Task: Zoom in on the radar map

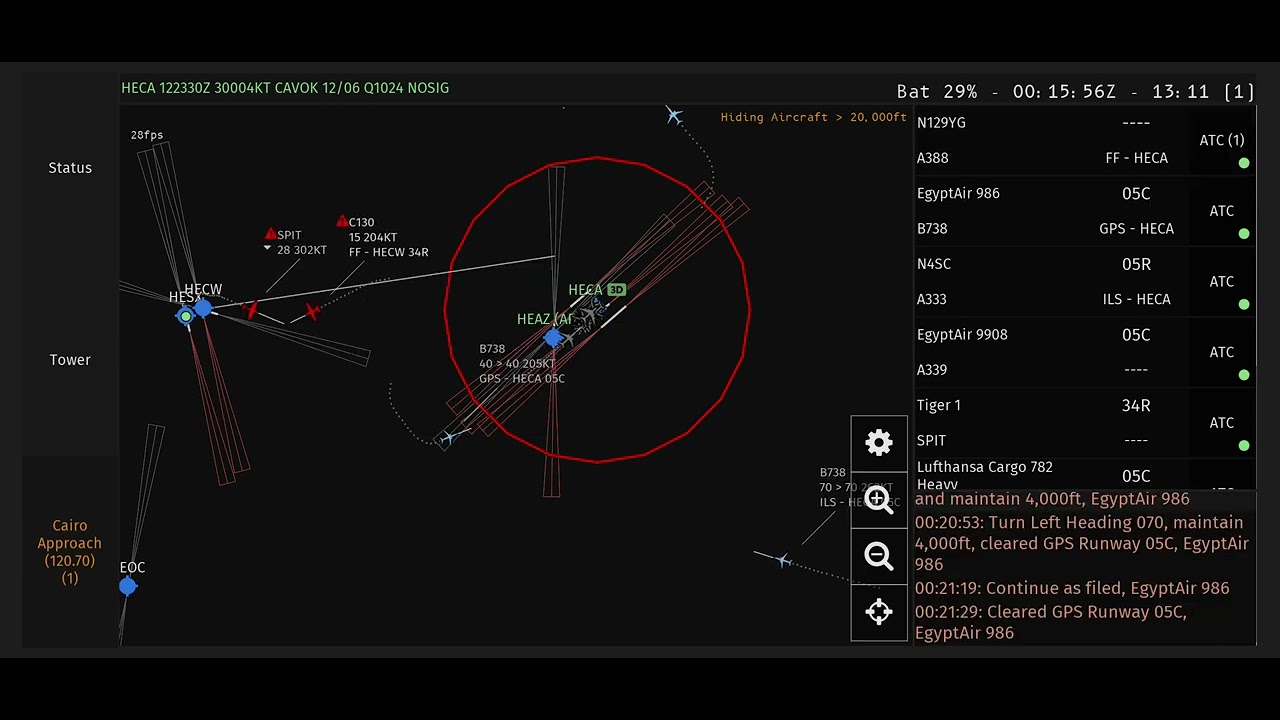Action: 879,499
